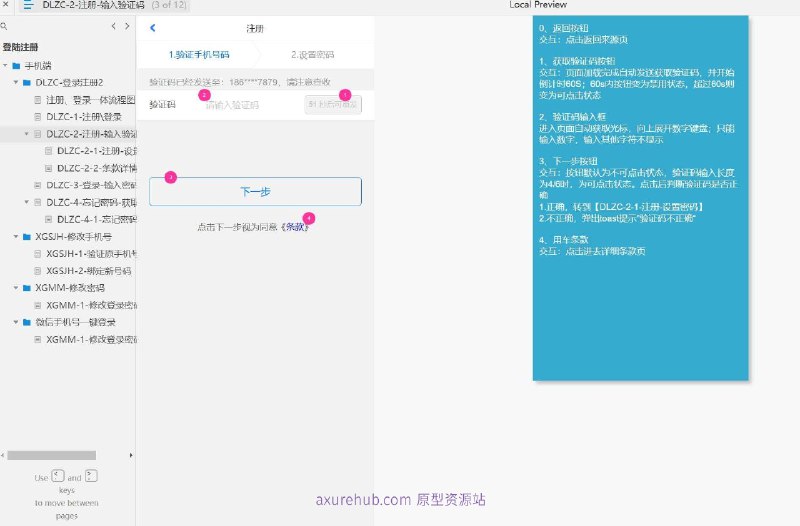Click the 手机端 folder icon
Image resolution: width=800 pixels, height=526 pixels.
(x=16, y=66)
